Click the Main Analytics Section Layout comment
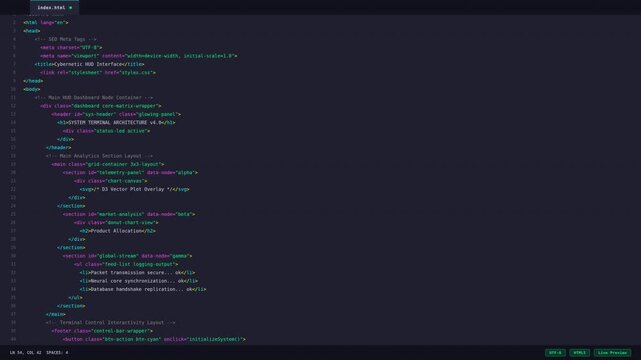 coord(99,156)
